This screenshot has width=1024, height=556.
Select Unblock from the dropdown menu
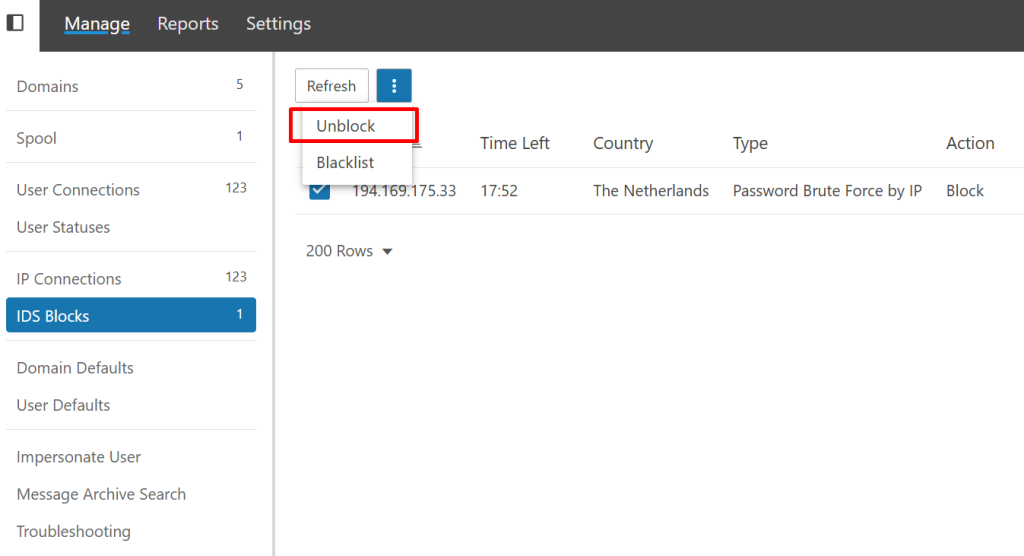click(346, 127)
